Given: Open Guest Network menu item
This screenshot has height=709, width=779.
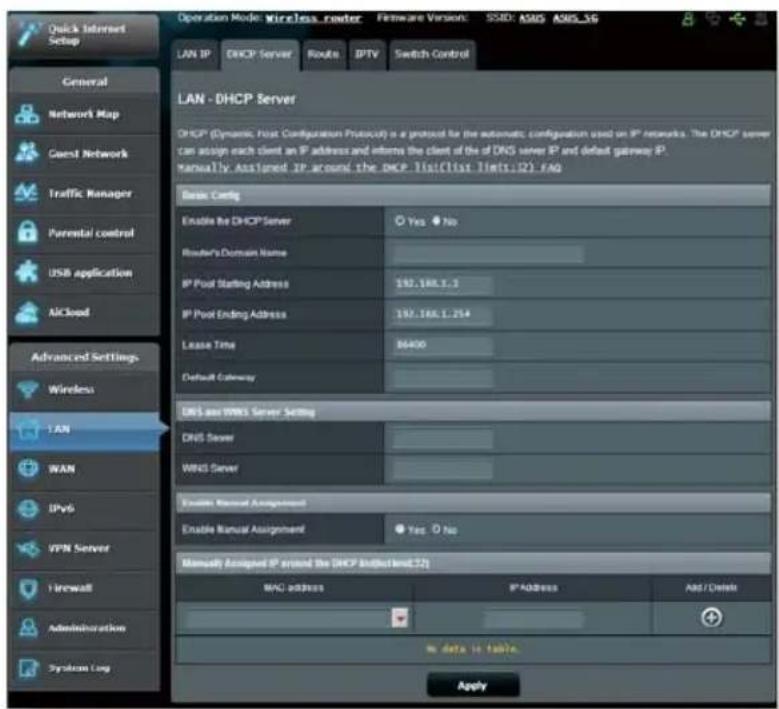Looking at the screenshot, I should point(84,154).
